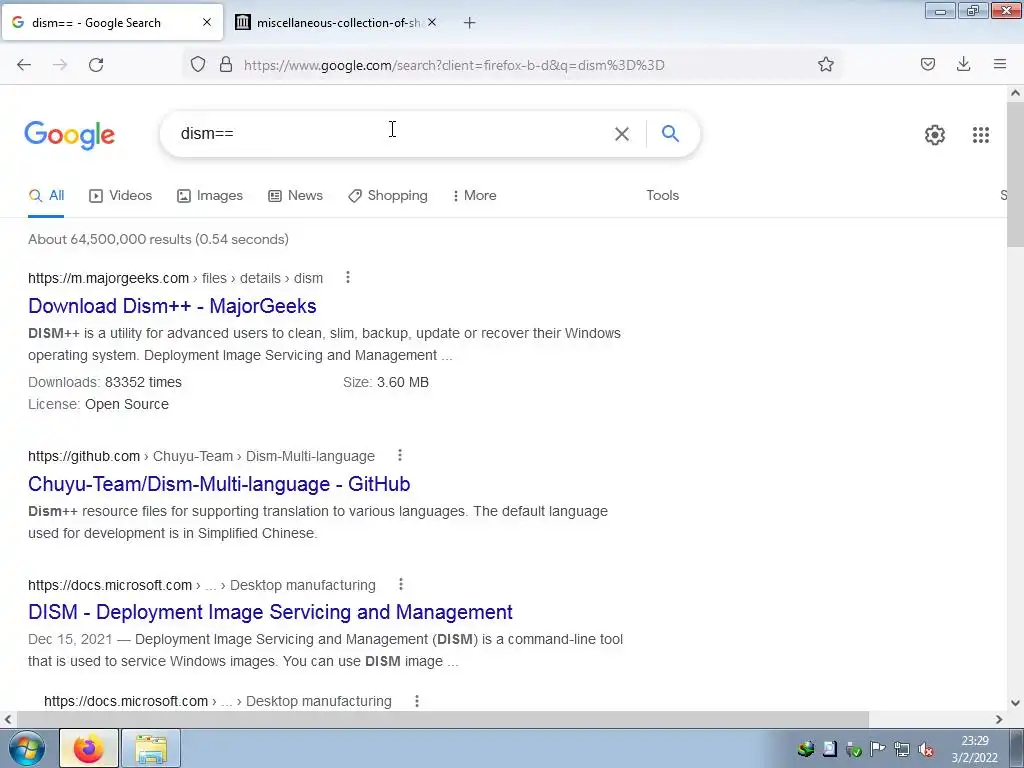Open the Downloads panel

click(963, 64)
